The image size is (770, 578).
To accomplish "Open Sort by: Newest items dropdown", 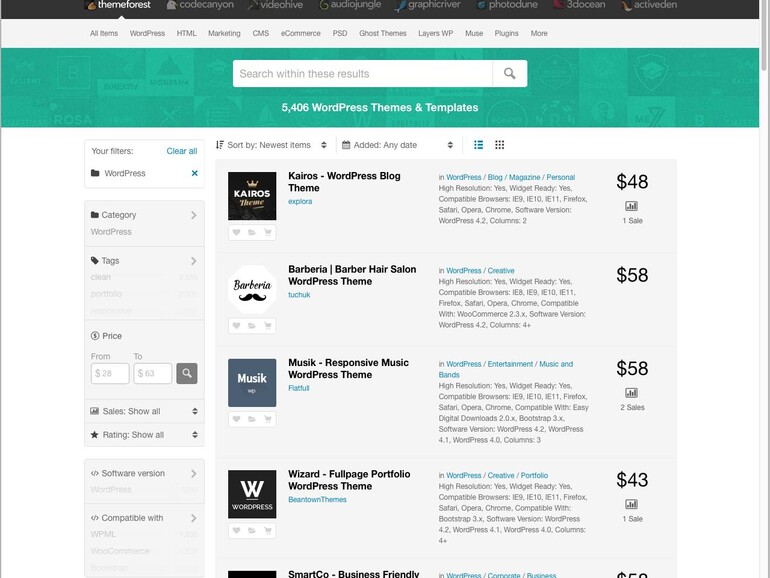I will (x=271, y=145).
